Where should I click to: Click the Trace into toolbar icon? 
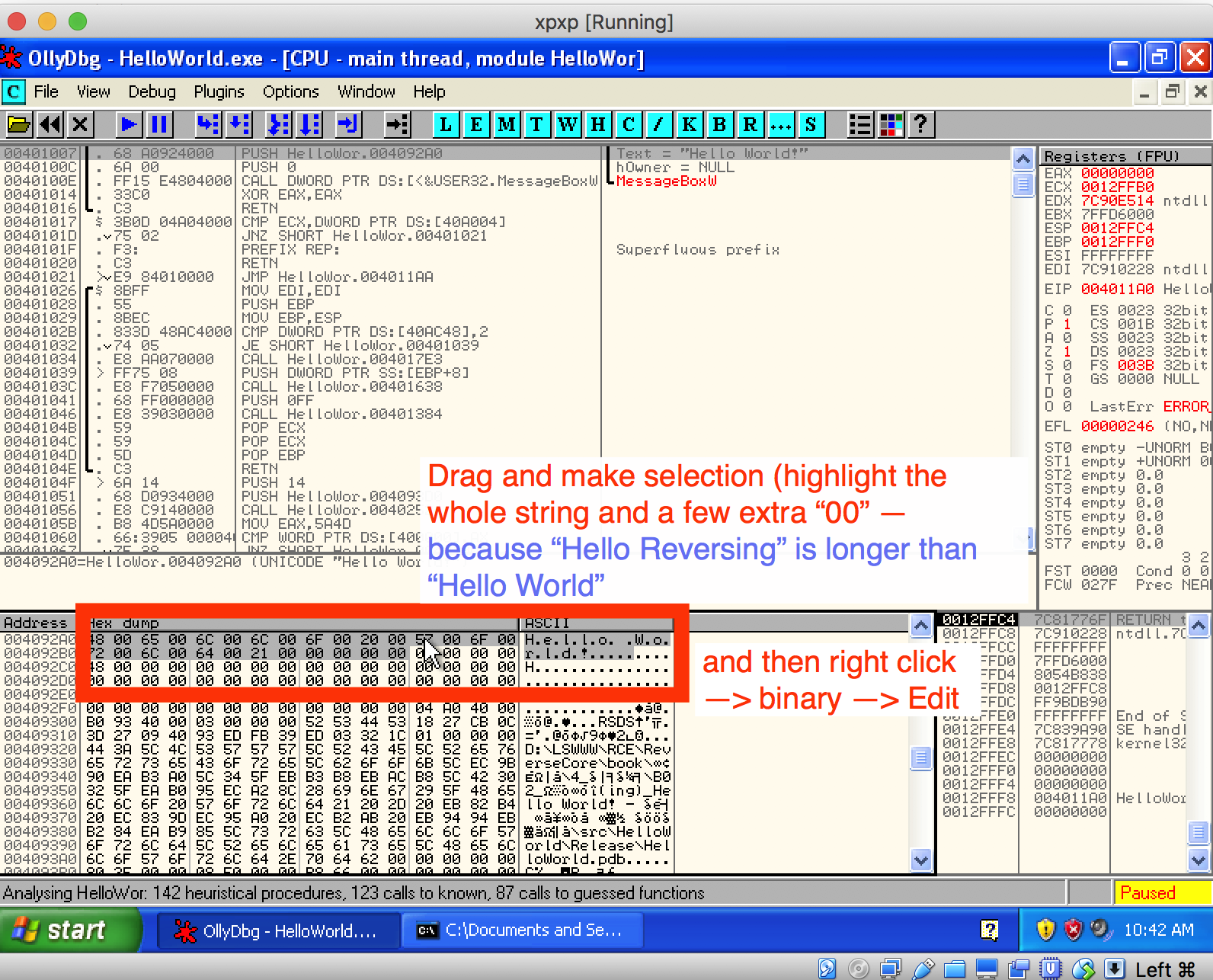point(279,124)
